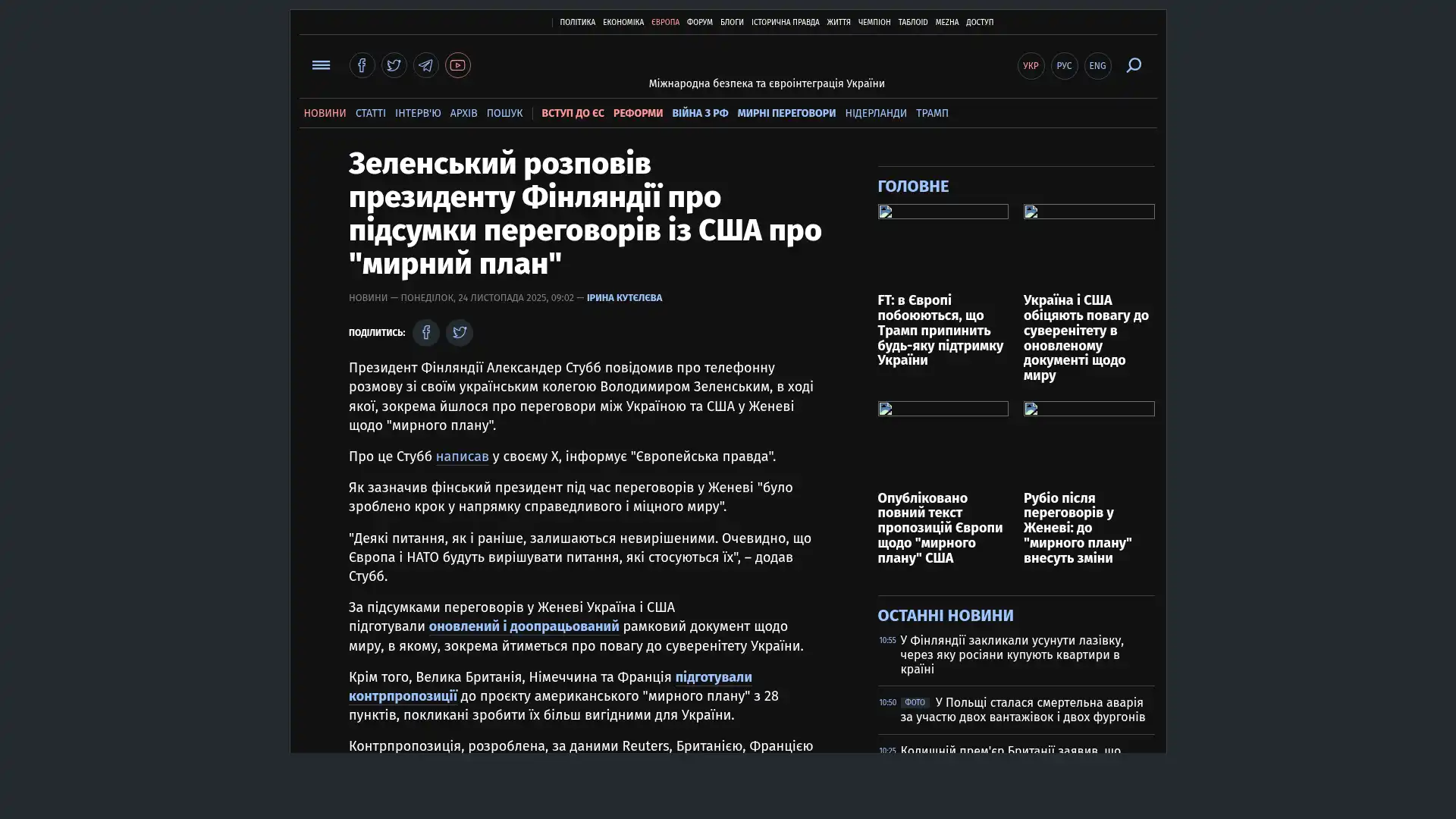This screenshot has height=819, width=1456.
Task: Share article via Twitter icon
Action: tap(459, 332)
